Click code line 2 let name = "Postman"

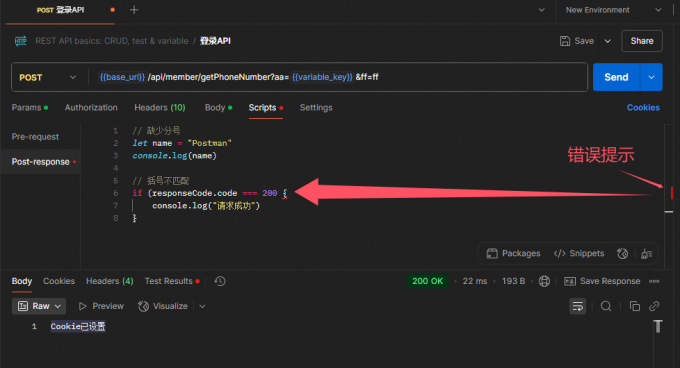coord(182,143)
